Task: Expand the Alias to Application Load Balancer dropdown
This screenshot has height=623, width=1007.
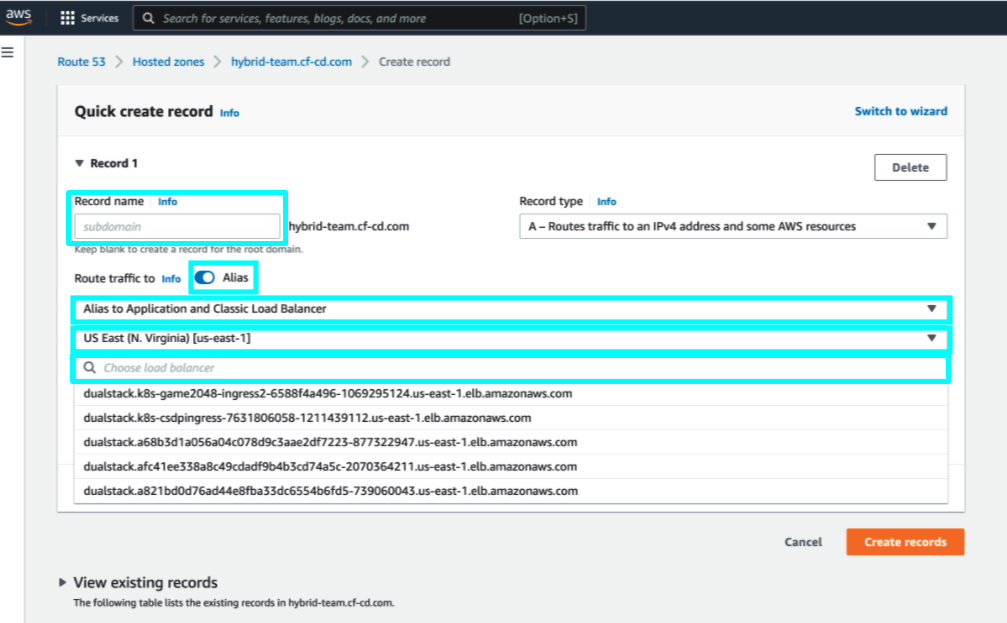Action: (510, 309)
